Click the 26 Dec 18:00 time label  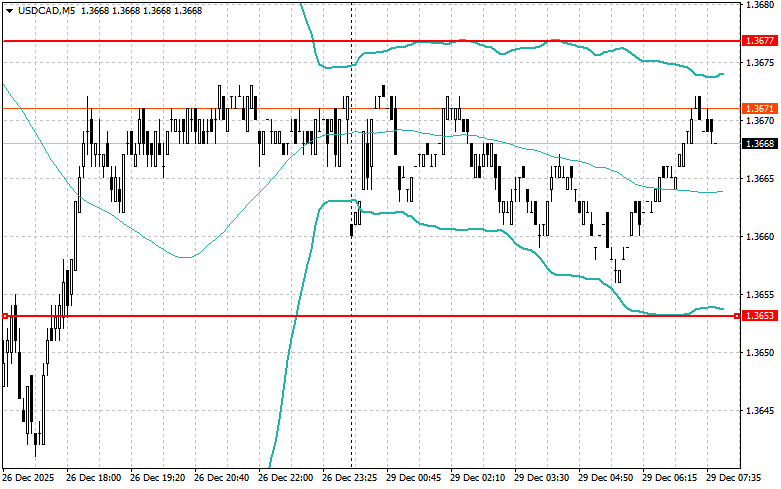click(x=93, y=478)
